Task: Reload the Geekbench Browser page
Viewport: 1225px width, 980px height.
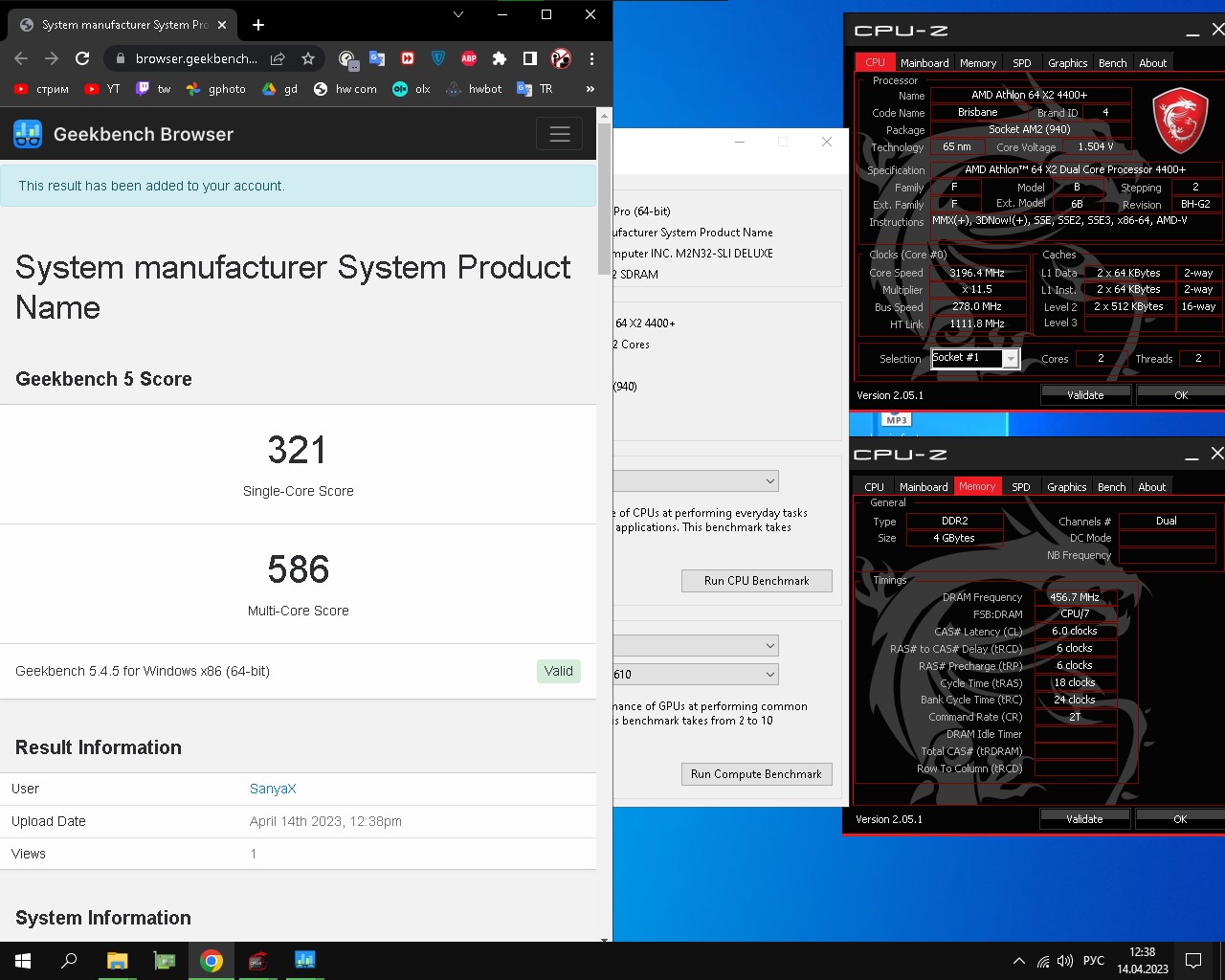Action: (82, 58)
